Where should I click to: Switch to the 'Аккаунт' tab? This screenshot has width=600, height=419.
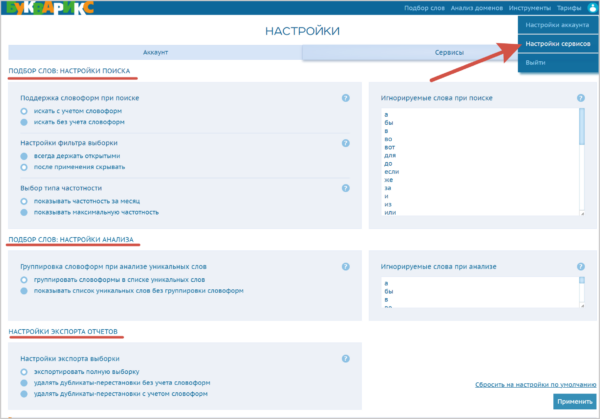tap(155, 52)
